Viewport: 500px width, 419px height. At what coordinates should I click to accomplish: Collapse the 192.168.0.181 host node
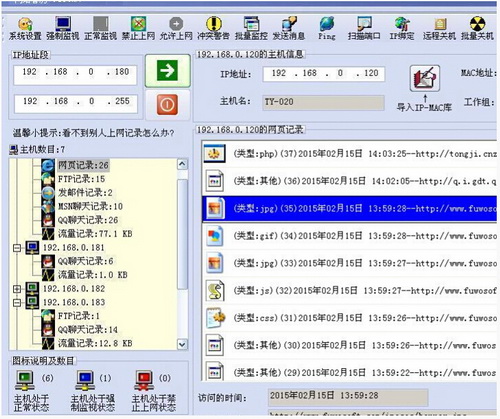(17, 248)
